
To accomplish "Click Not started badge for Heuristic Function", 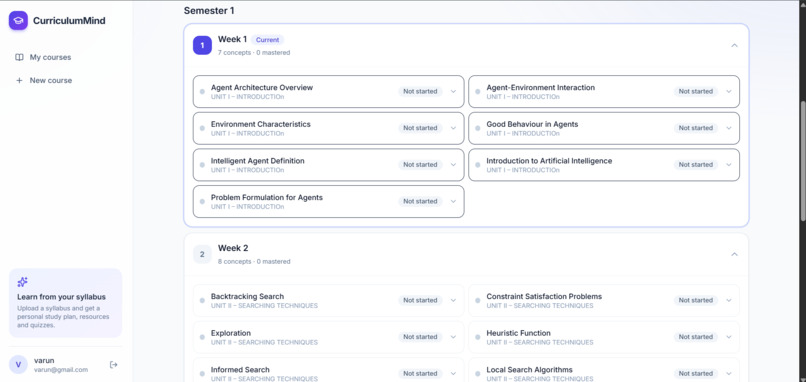I will click(x=695, y=337).
